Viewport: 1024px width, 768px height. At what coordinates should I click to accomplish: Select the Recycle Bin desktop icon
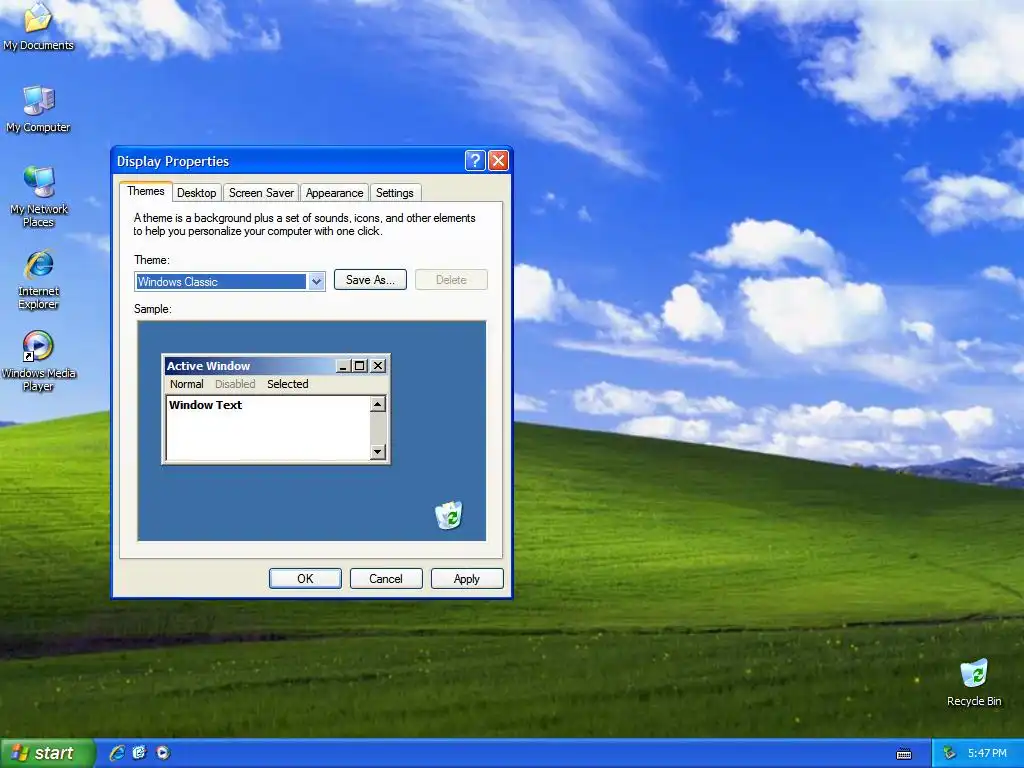974,682
